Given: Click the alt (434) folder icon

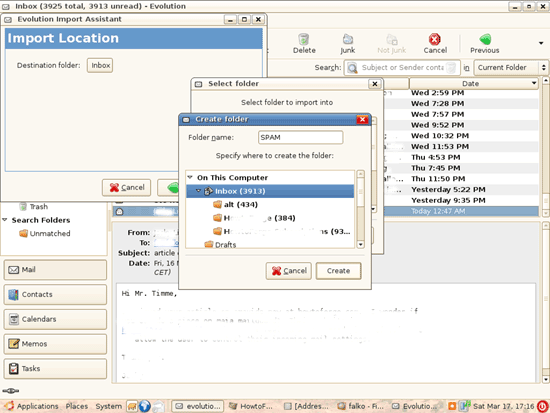Looking at the screenshot, I should tap(217, 204).
